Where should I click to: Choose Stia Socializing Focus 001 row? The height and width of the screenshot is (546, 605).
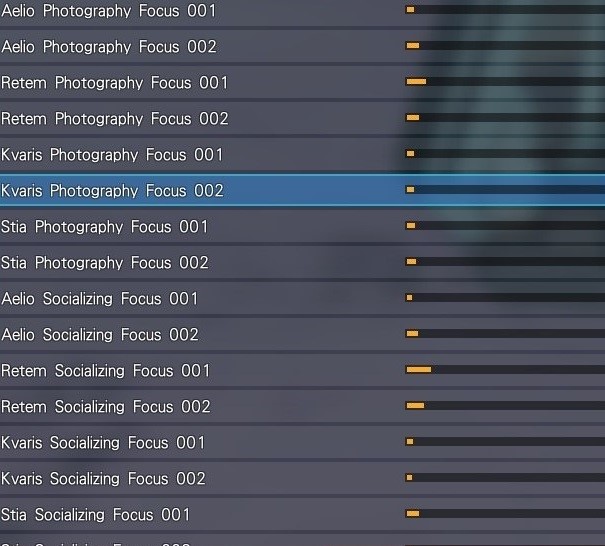tap(302, 514)
